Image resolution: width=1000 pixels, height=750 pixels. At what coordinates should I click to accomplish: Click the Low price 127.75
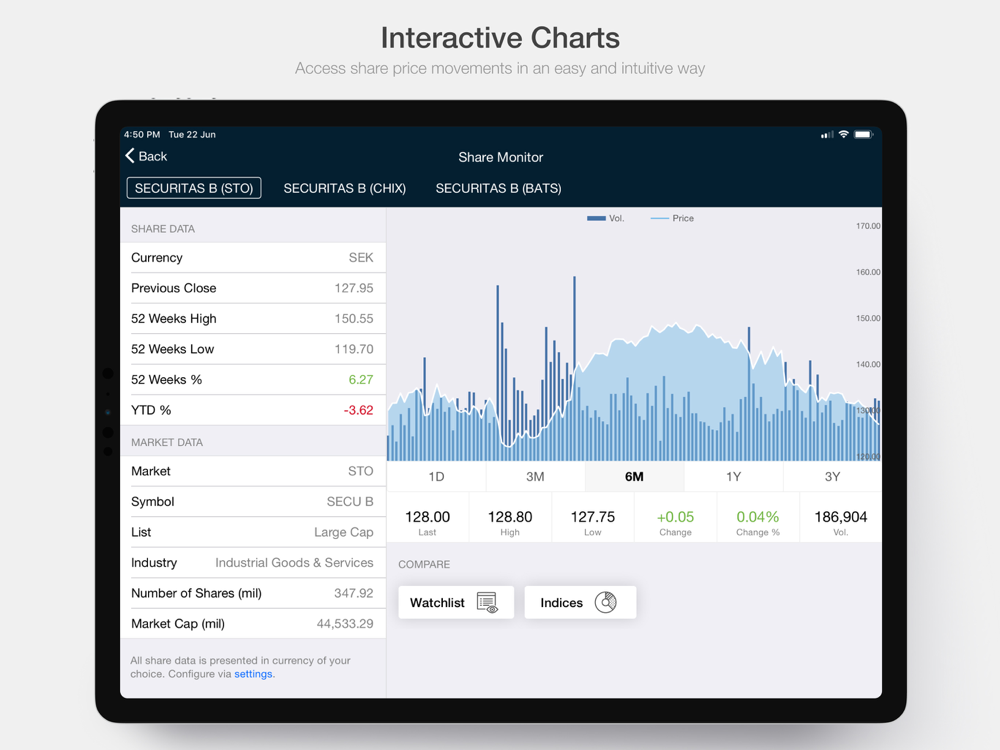(x=592, y=517)
